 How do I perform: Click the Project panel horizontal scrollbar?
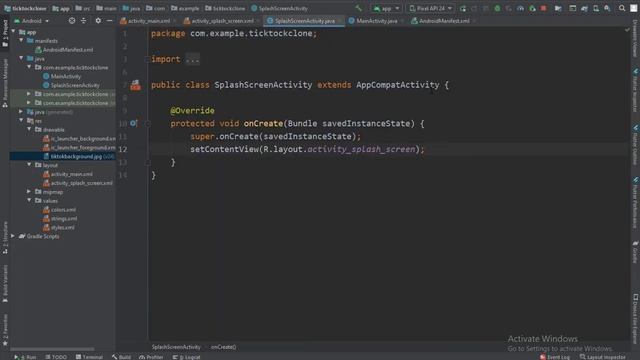coord(52,349)
